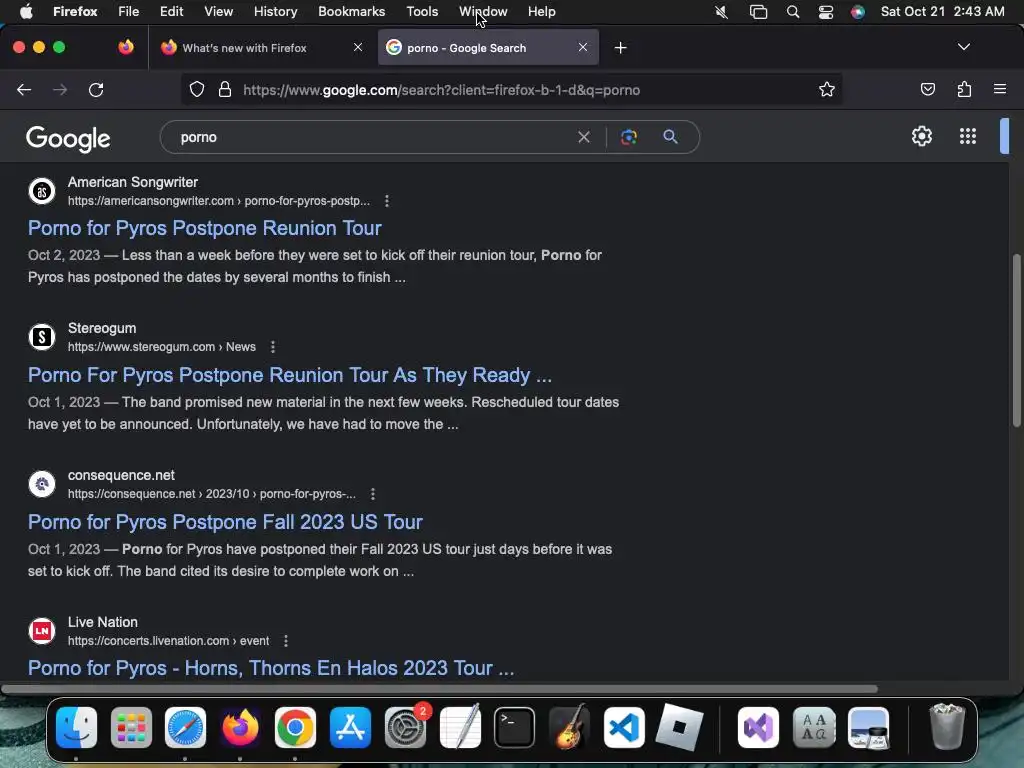Open the File menu
This screenshot has width=1024, height=768.
(x=128, y=12)
